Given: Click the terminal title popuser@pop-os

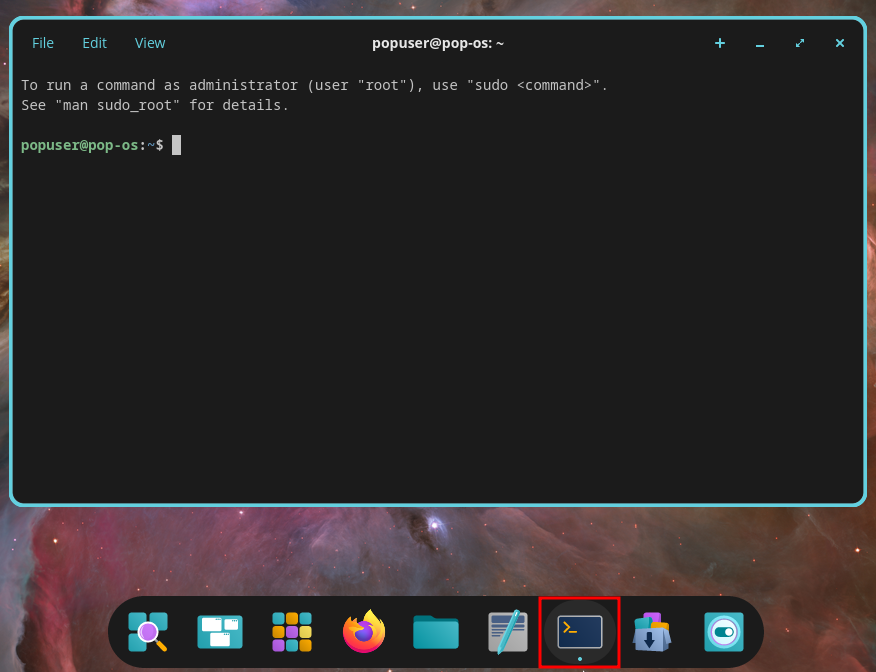Looking at the screenshot, I should [438, 43].
